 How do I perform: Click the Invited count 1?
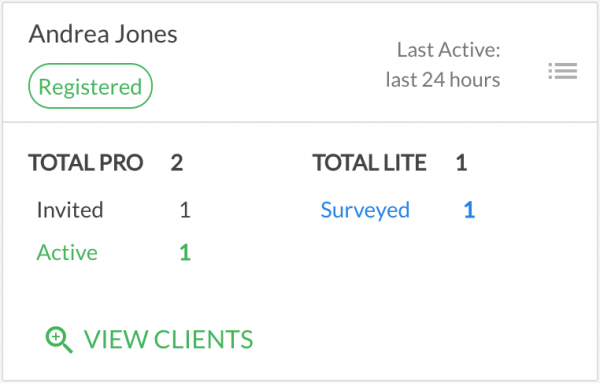[x=185, y=210]
